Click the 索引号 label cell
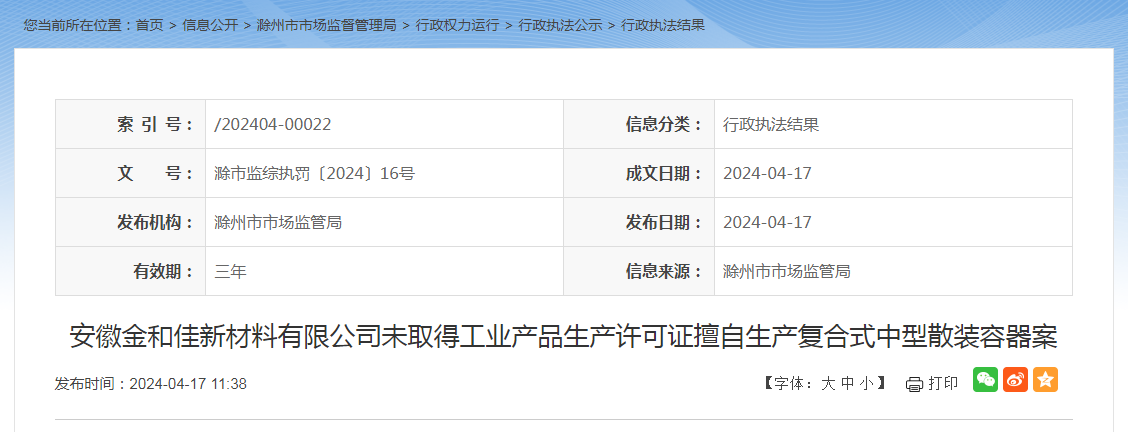 131,124
